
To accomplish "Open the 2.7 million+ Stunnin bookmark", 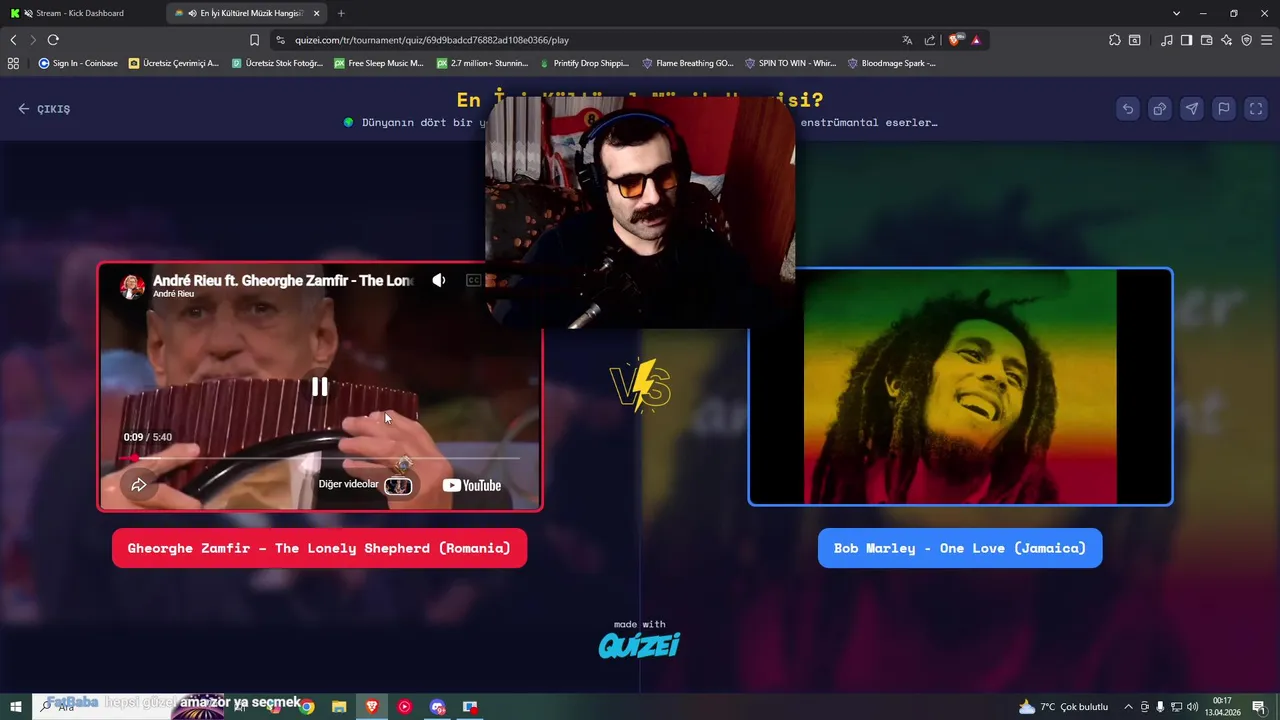I will pos(482,63).
